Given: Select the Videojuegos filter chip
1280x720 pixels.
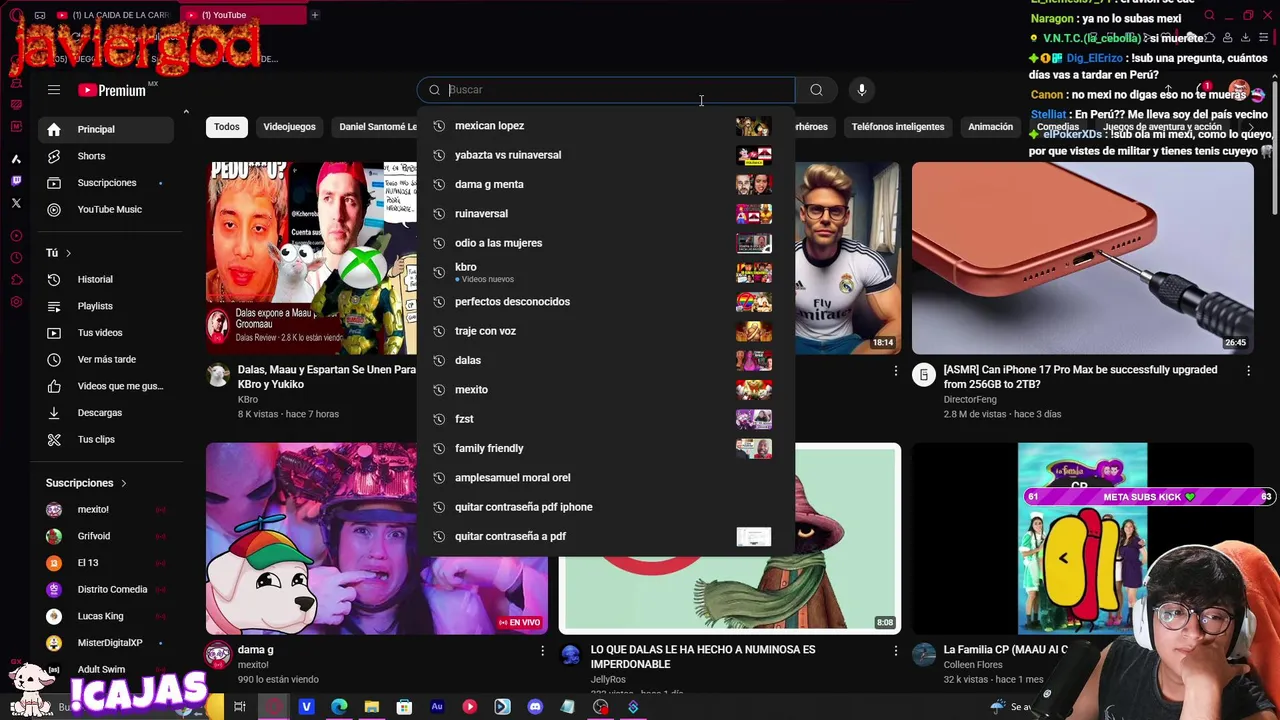Looking at the screenshot, I should click(x=289, y=127).
